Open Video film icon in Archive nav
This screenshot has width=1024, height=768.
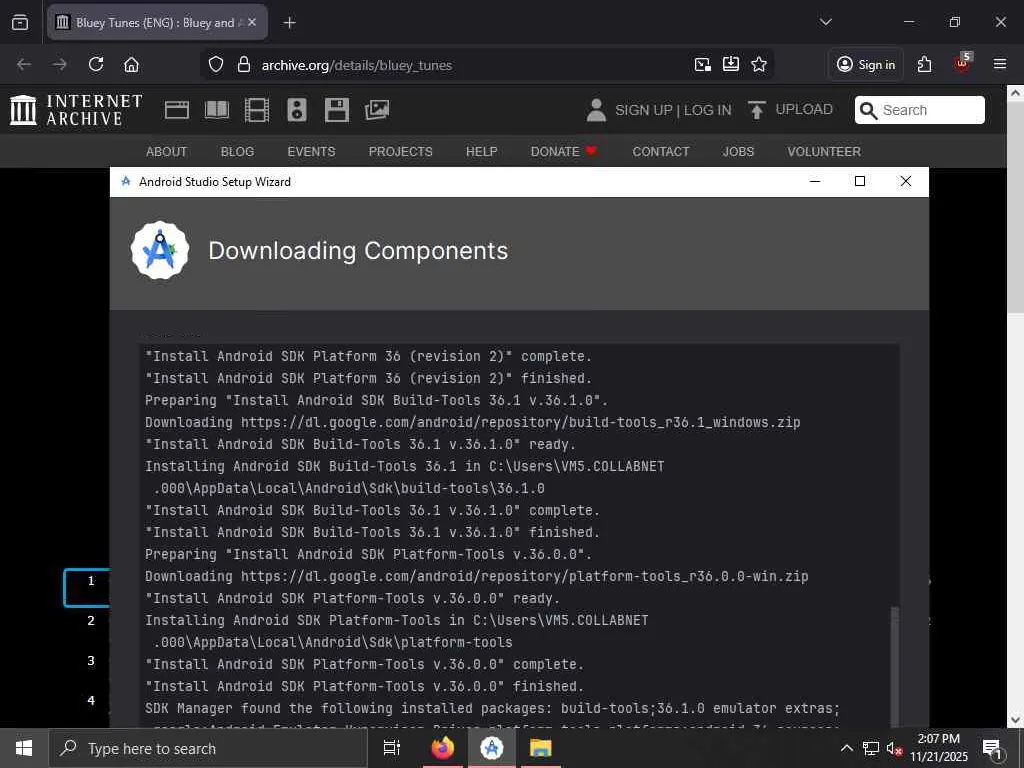click(x=257, y=110)
